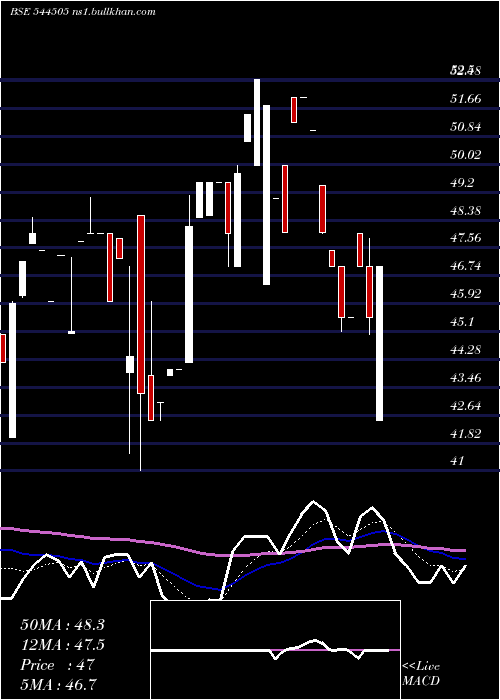Click the '5MA : 46.7' readout
The height and width of the screenshot is (700, 500).
(59, 684)
